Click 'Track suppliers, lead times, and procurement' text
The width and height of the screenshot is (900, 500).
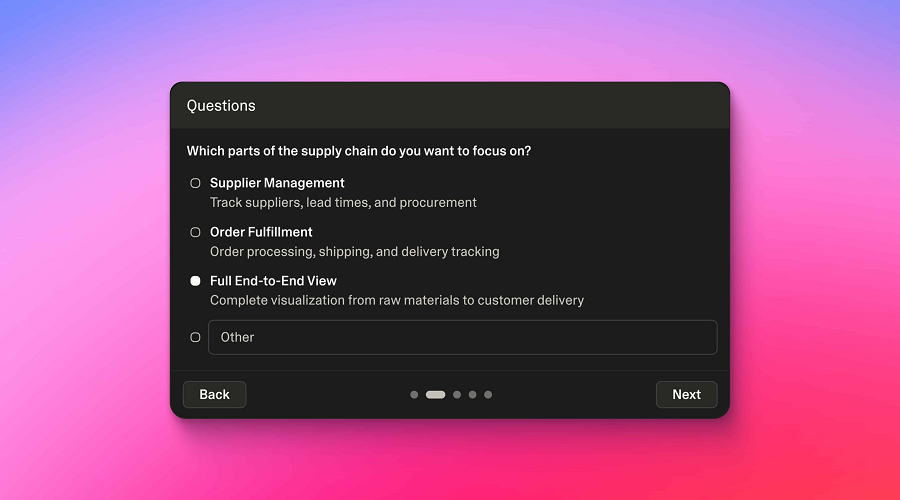pyautogui.click(x=343, y=202)
